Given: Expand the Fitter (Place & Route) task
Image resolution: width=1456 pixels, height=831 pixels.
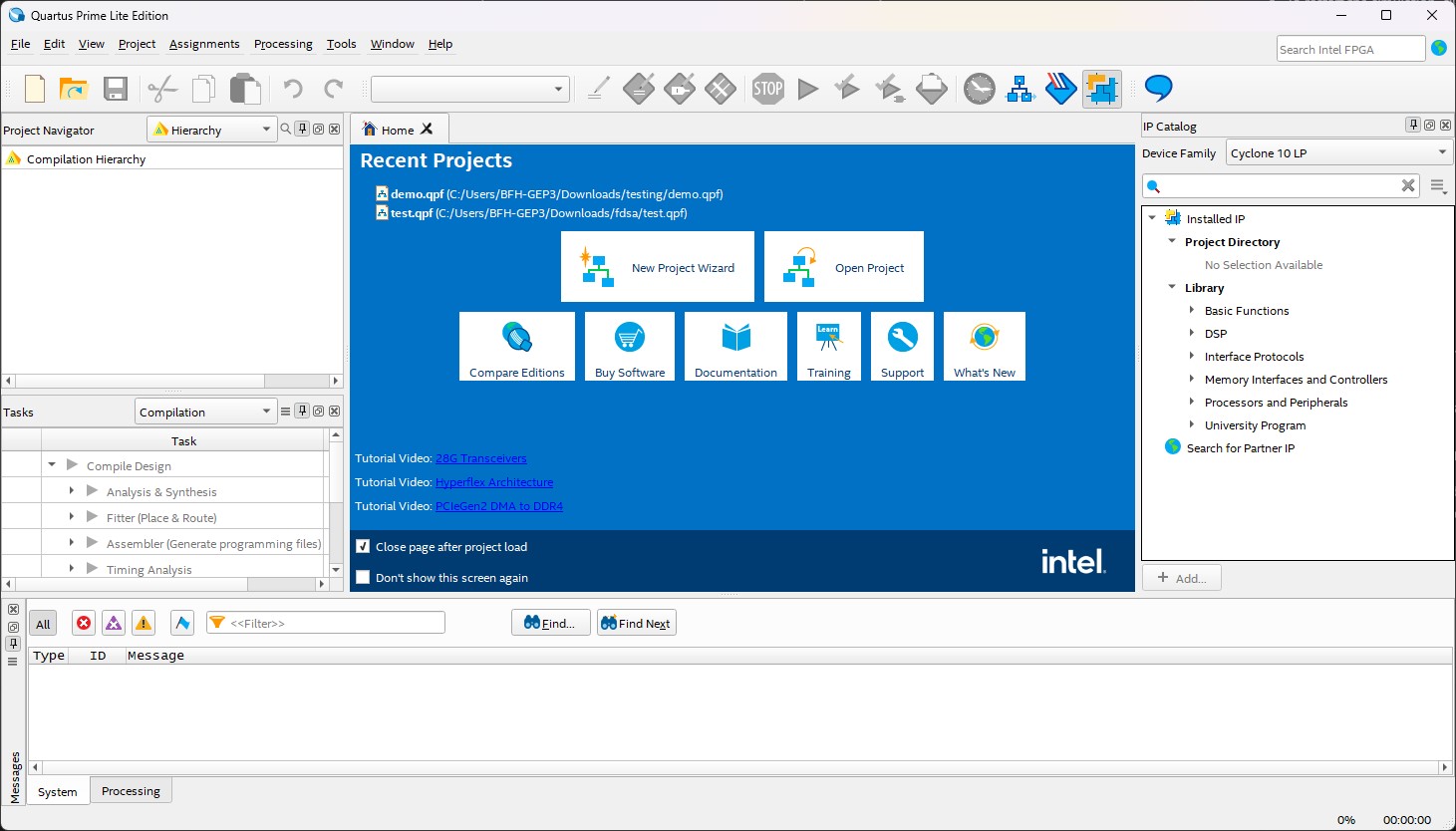Looking at the screenshot, I should pyautogui.click(x=71, y=516).
